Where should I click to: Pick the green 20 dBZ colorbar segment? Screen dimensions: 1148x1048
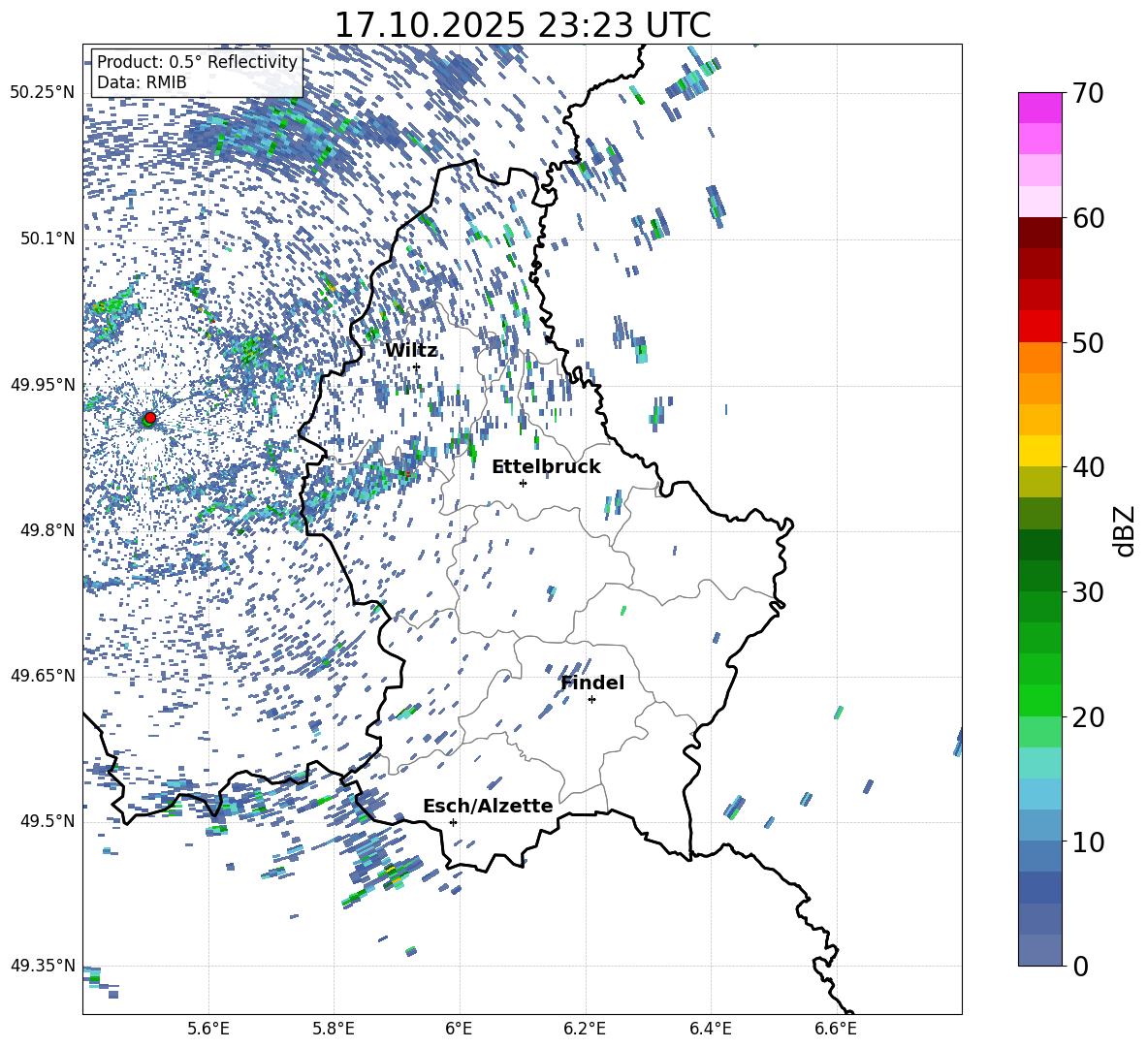click(1039, 700)
